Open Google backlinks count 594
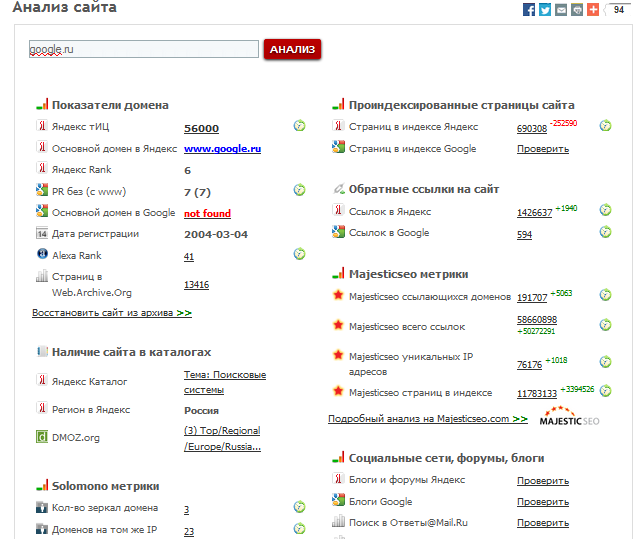 point(524,235)
